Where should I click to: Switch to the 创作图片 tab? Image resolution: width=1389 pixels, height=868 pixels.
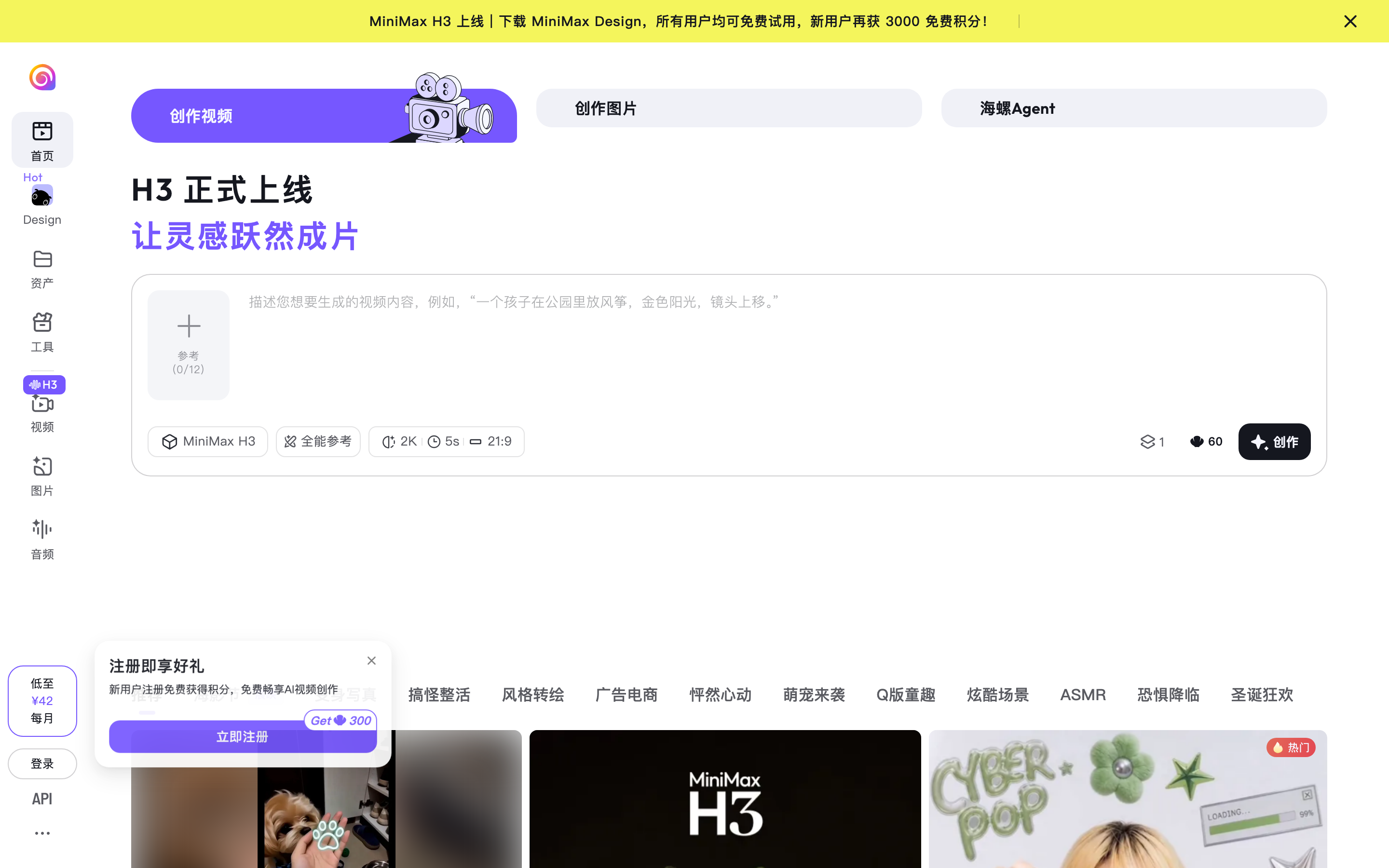point(729,108)
